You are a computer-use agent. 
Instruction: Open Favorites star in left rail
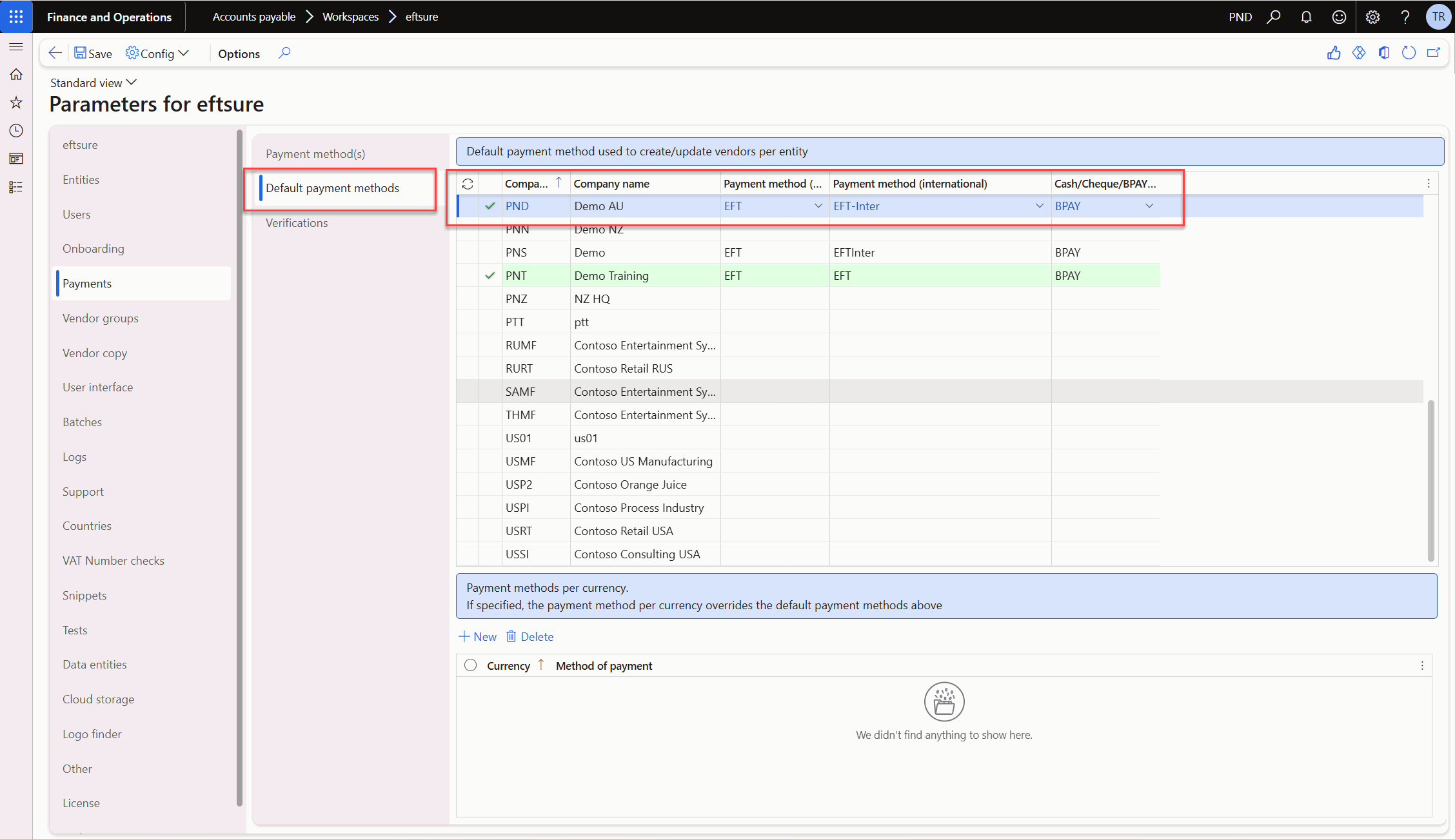pyautogui.click(x=16, y=103)
